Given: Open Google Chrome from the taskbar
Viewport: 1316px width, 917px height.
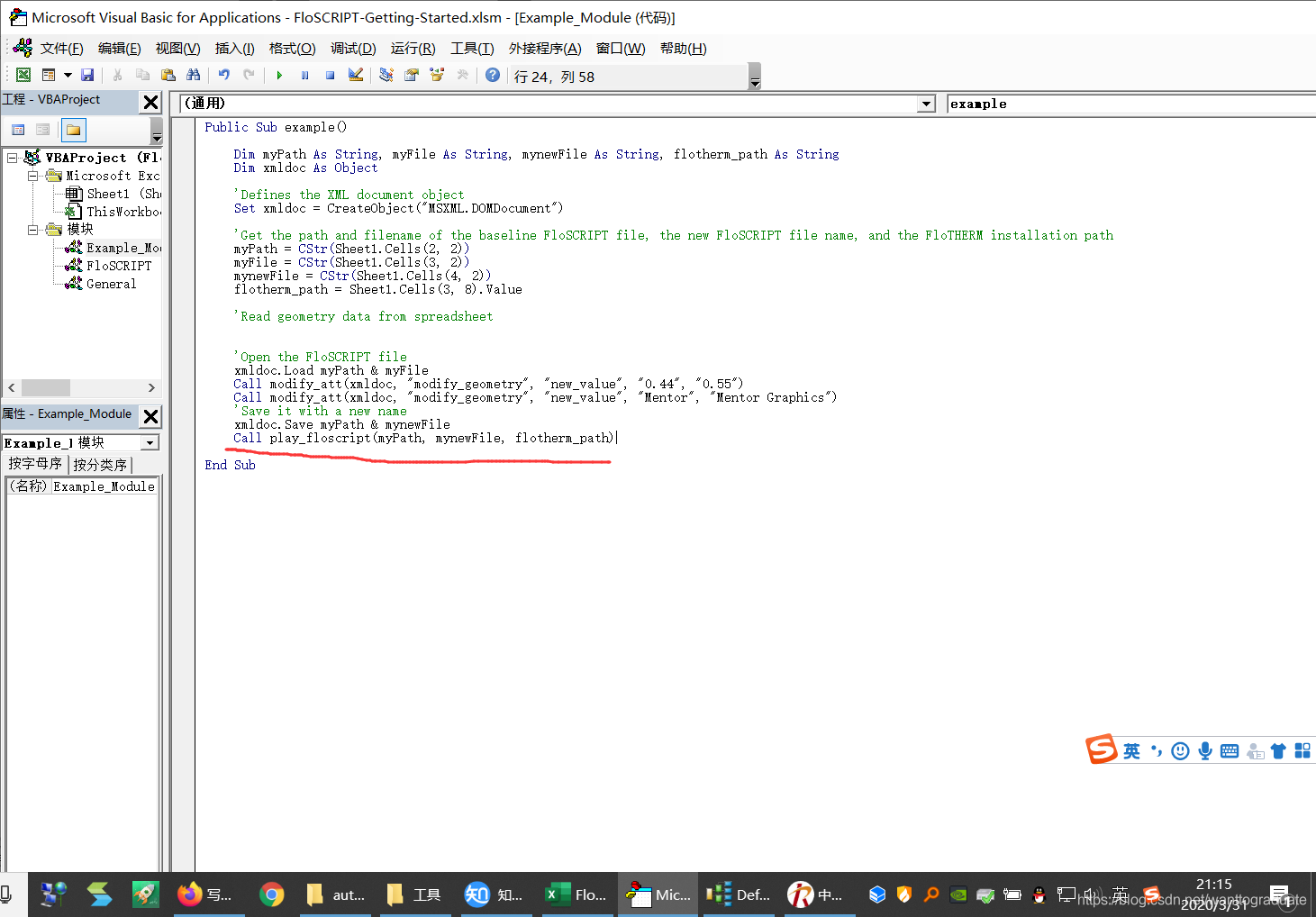Looking at the screenshot, I should pyautogui.click(x=271, y=894).
